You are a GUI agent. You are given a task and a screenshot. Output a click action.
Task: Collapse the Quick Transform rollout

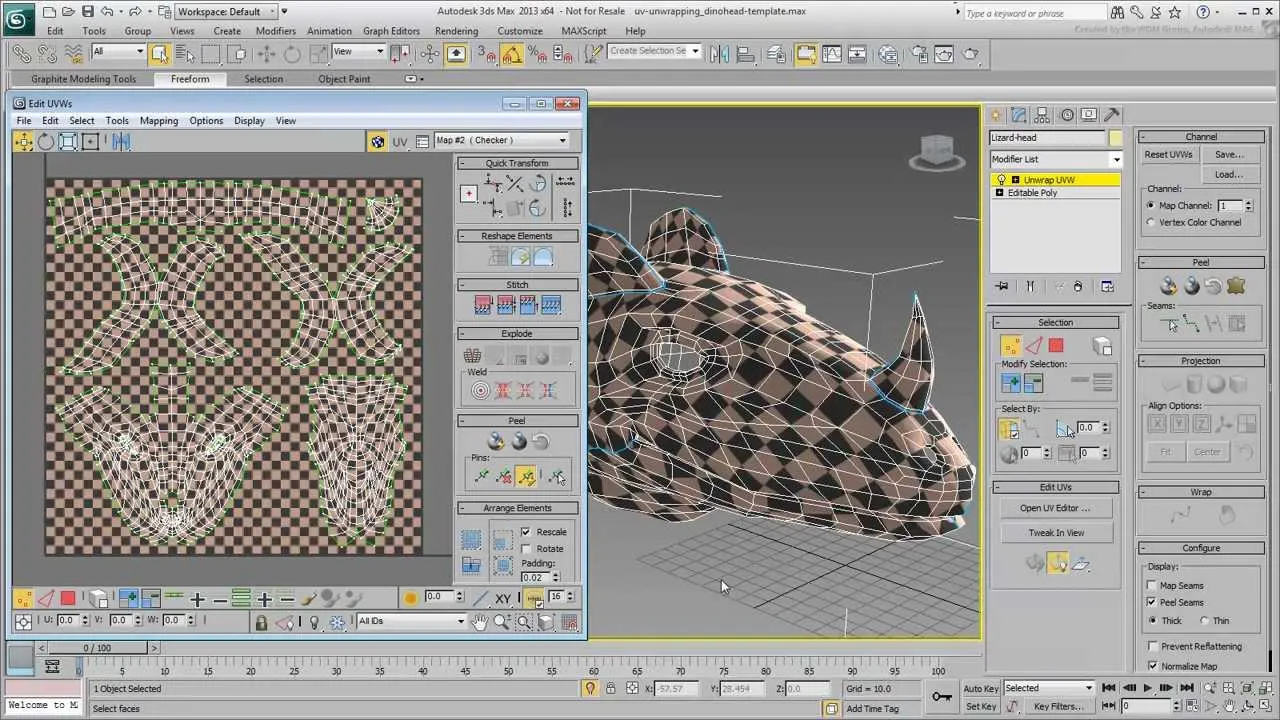(517, 163)
